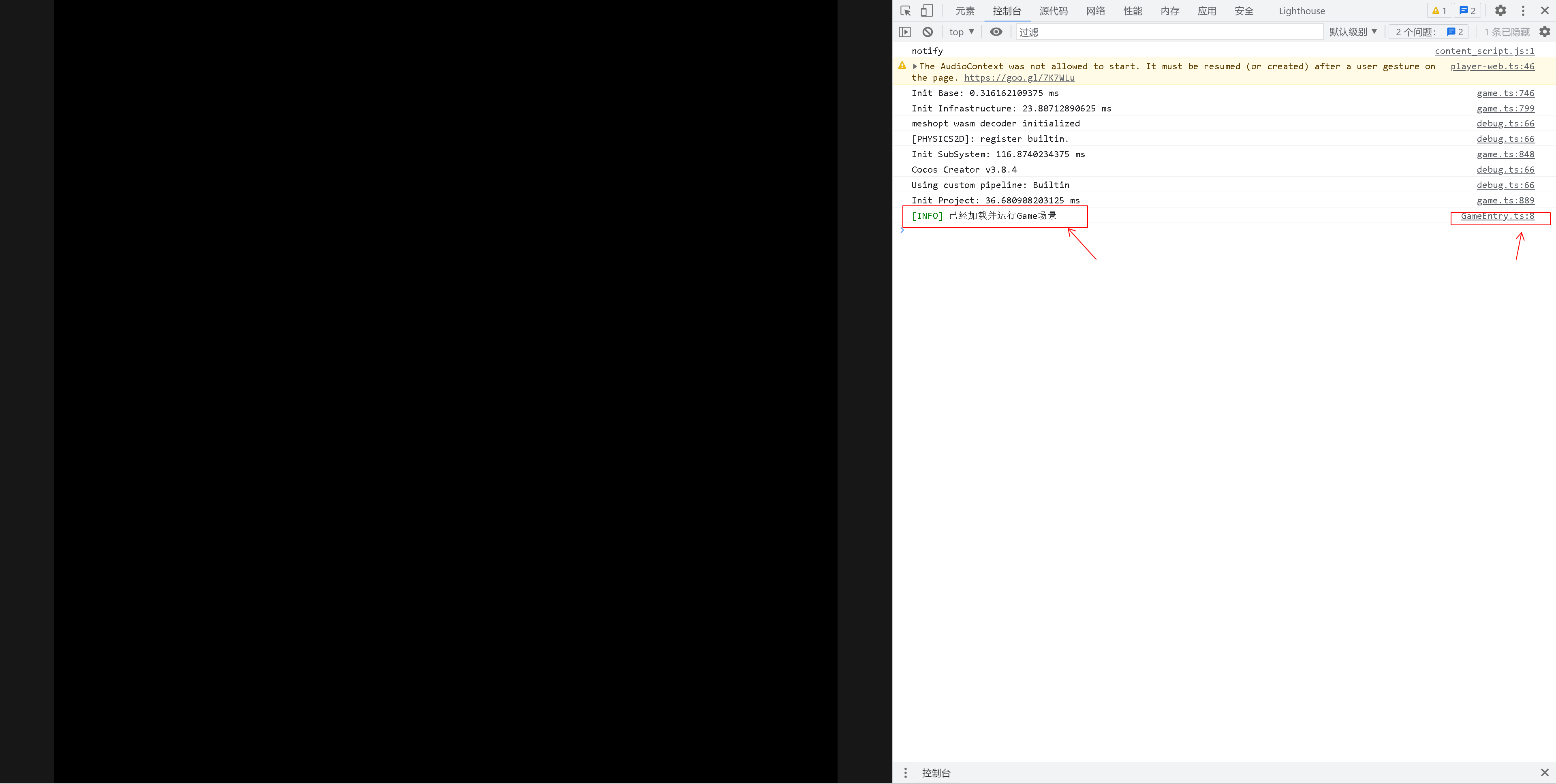Viewport: 1556px width, 784px height.
Task: Open the 2 issues link in the console toolbar
Action: point(1429,32)
